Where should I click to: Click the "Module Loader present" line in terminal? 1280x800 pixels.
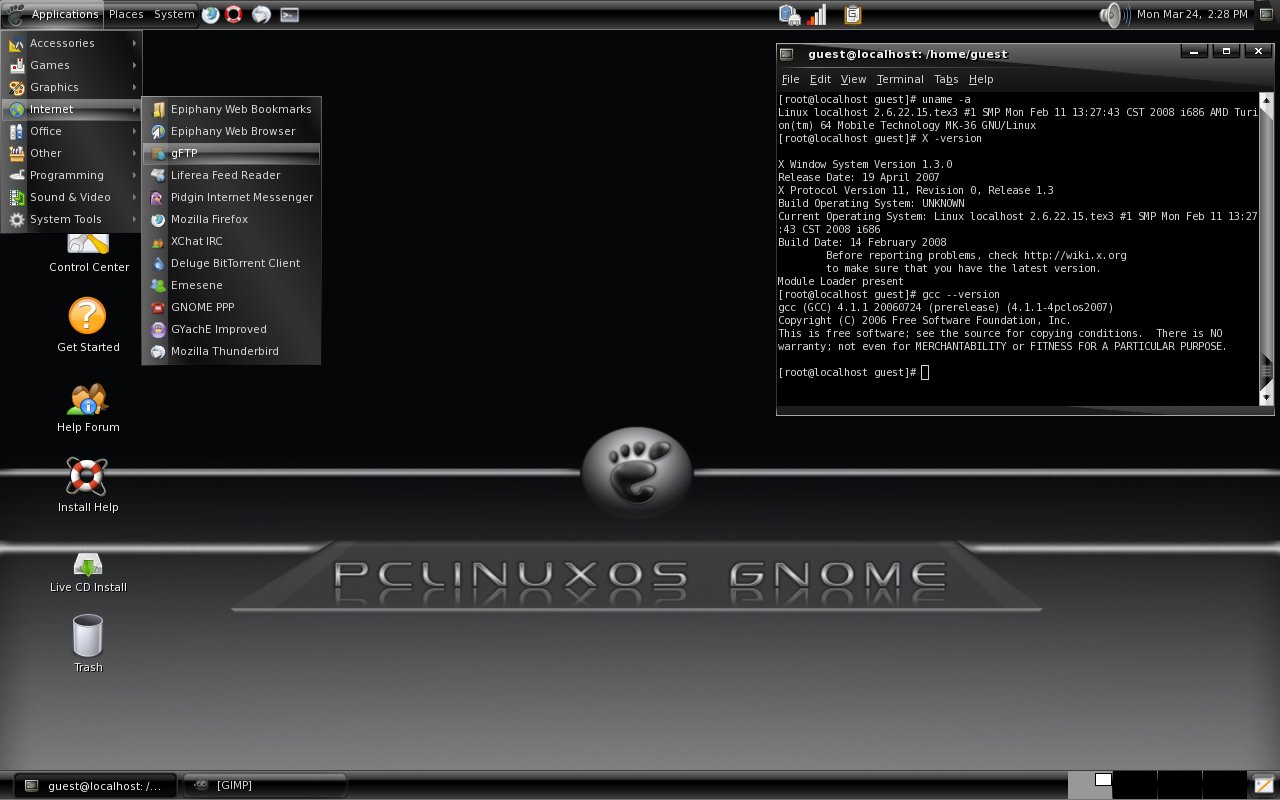[841, 281]
